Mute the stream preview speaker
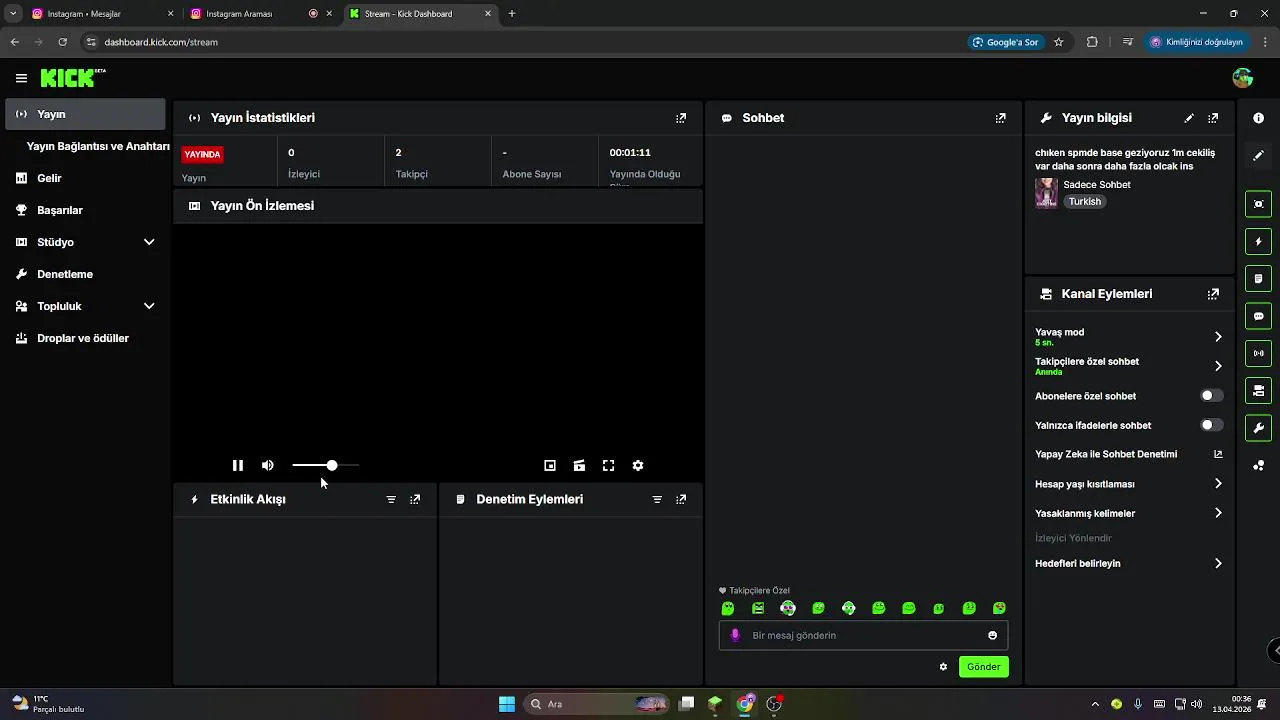This screenshot has height=720, width=1280. 268,465
